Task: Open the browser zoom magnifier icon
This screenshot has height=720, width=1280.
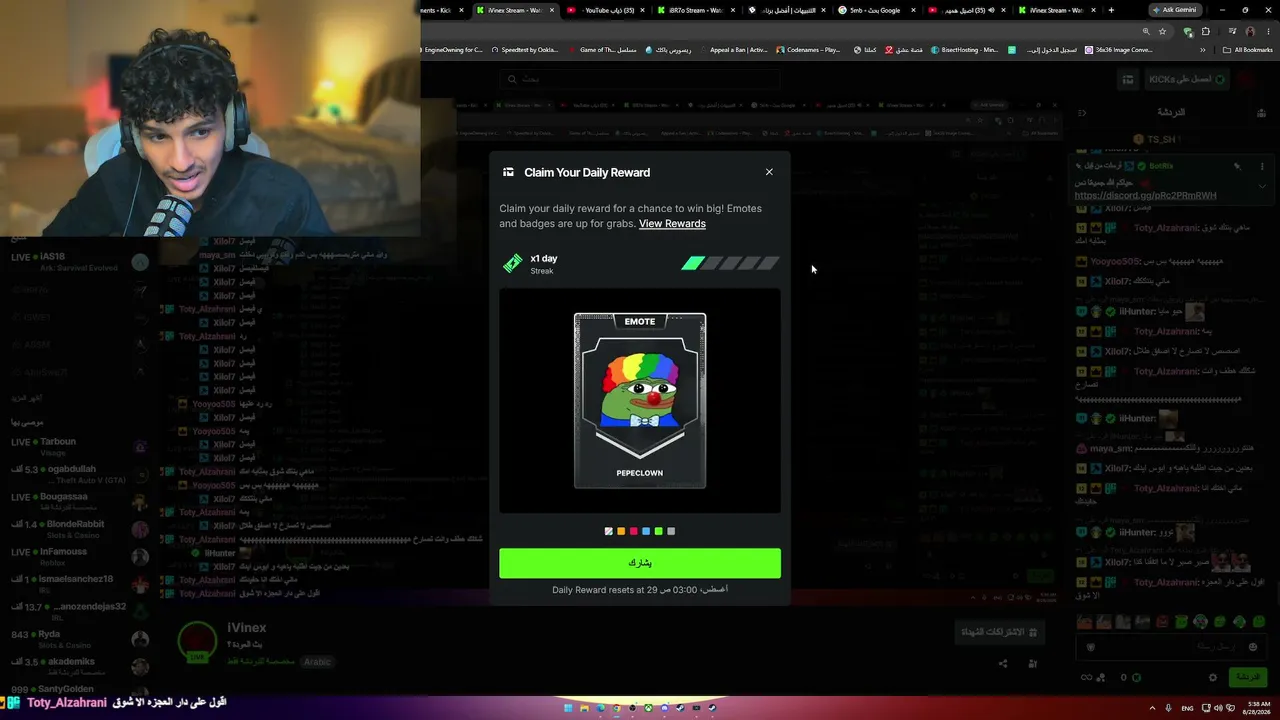Action: coord(1146,32)
